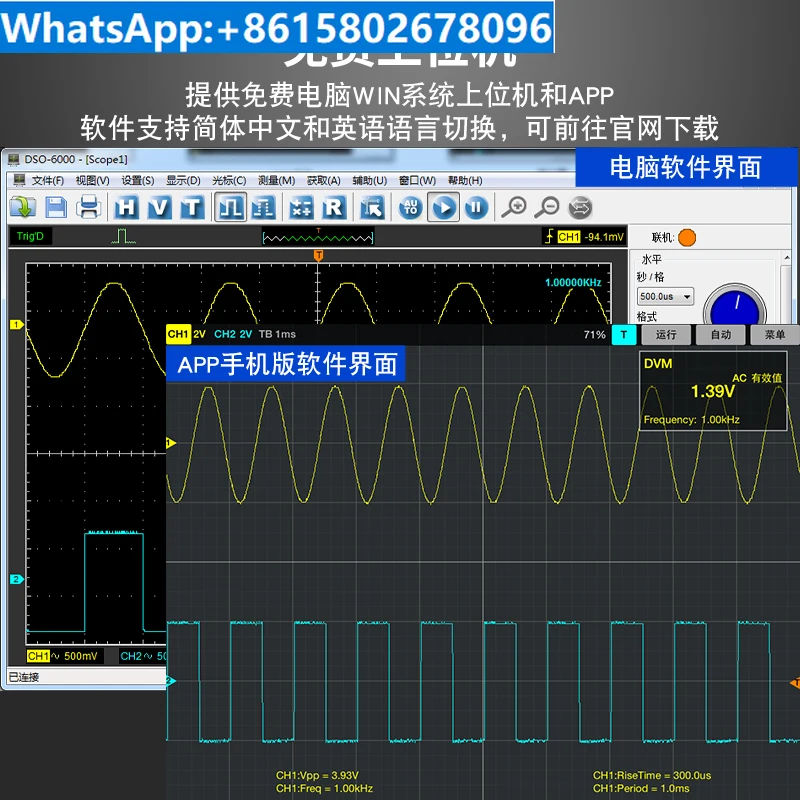
Task: Tap the yellow channel 1 marker in app
Action: 171,443
